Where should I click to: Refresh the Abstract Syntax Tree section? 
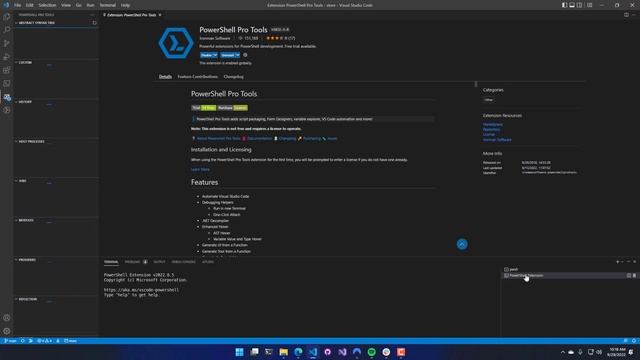94,23
